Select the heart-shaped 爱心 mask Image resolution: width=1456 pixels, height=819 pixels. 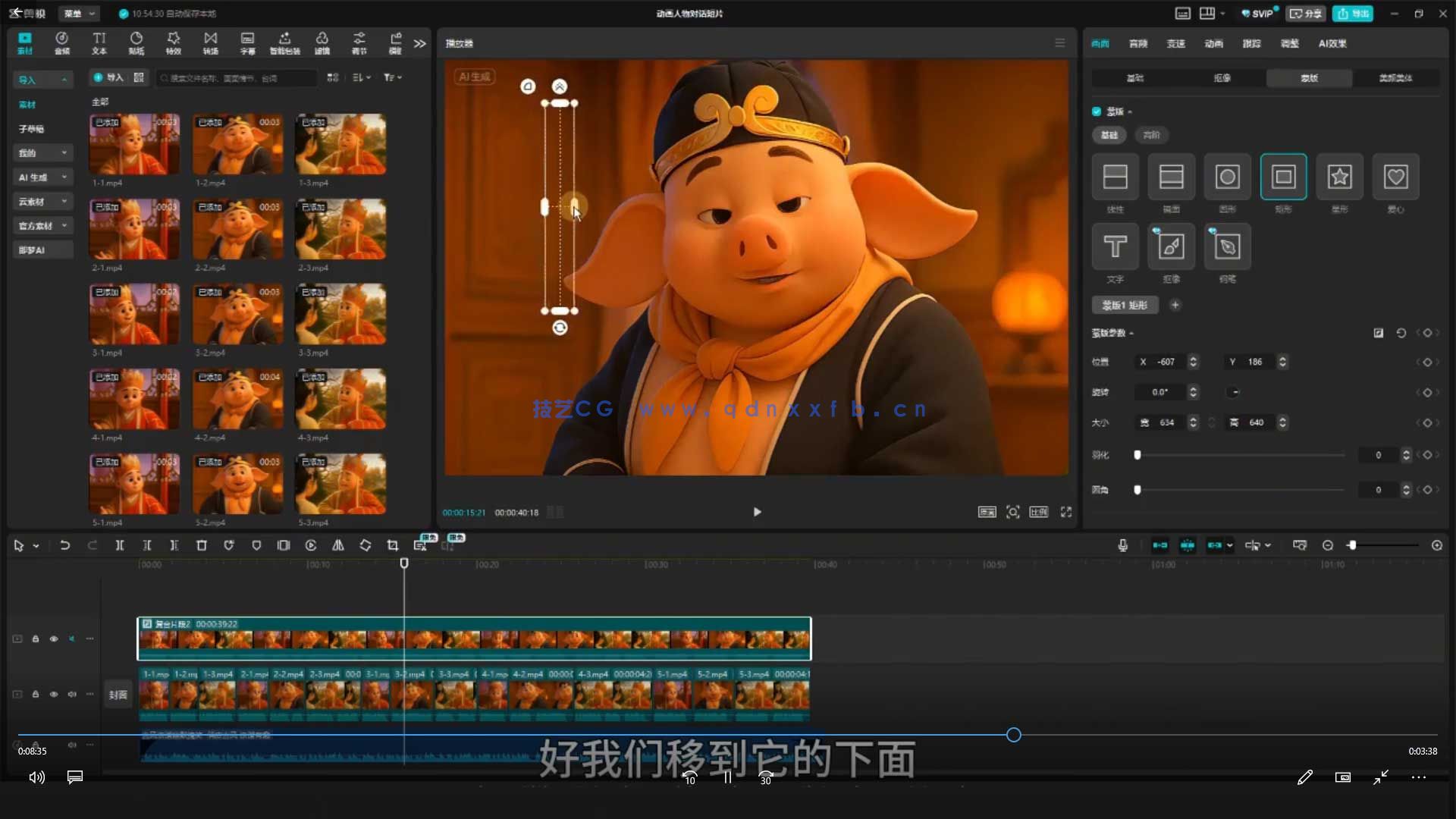coord(1395,177)
